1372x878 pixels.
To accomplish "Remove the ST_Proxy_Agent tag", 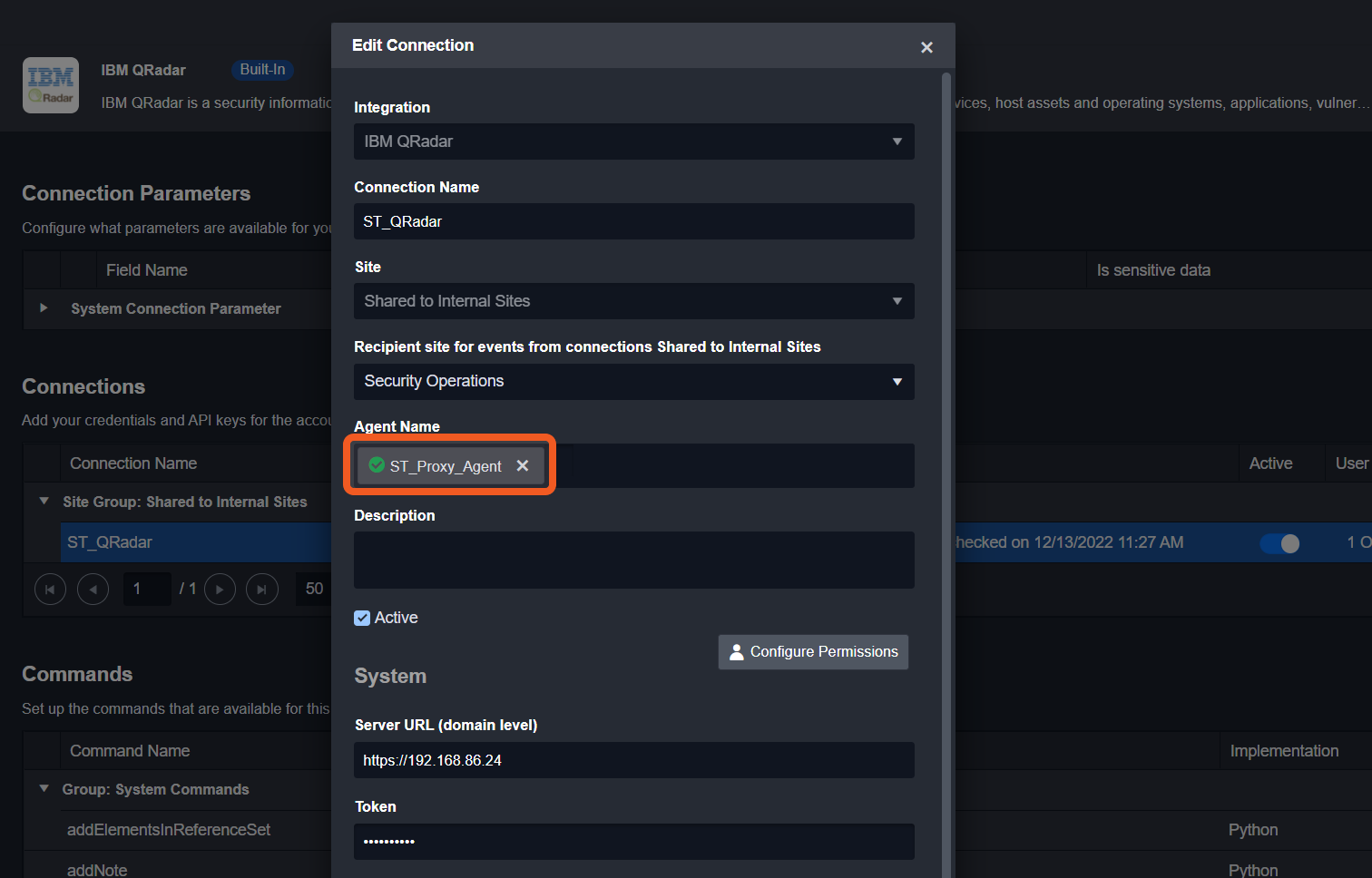I will coord(523,465).
